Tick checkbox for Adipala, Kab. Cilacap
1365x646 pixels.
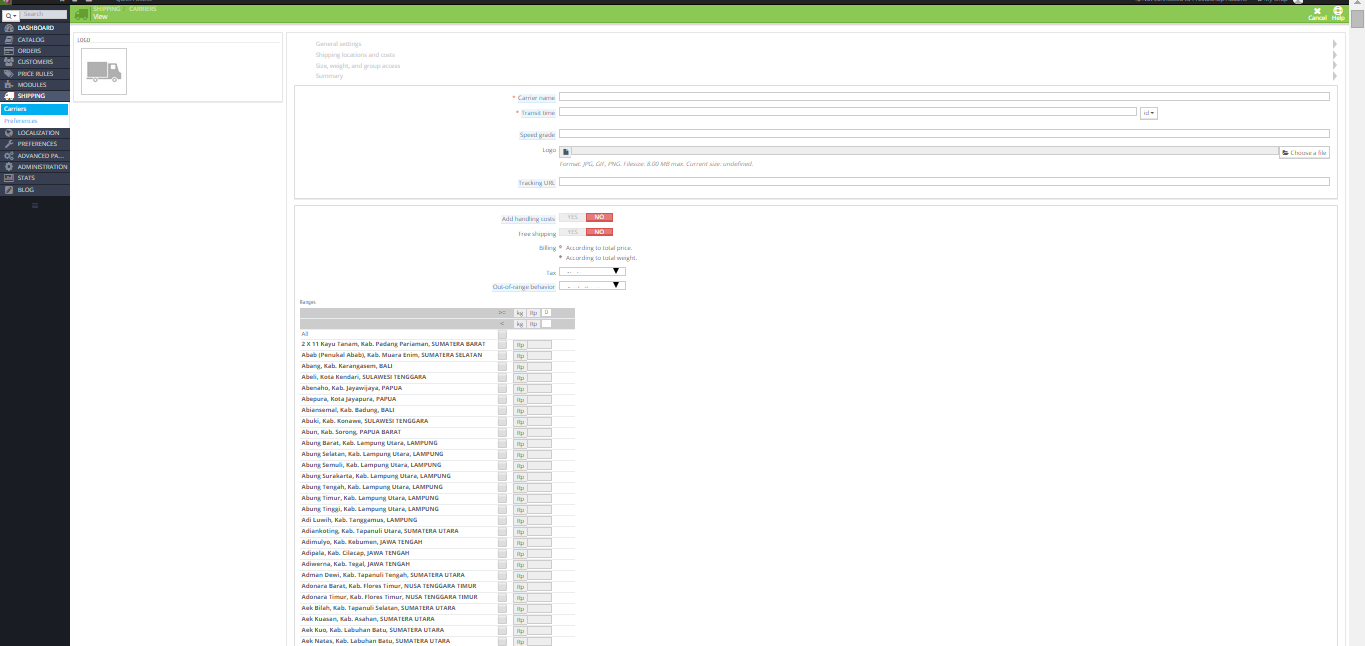[503, 553]
